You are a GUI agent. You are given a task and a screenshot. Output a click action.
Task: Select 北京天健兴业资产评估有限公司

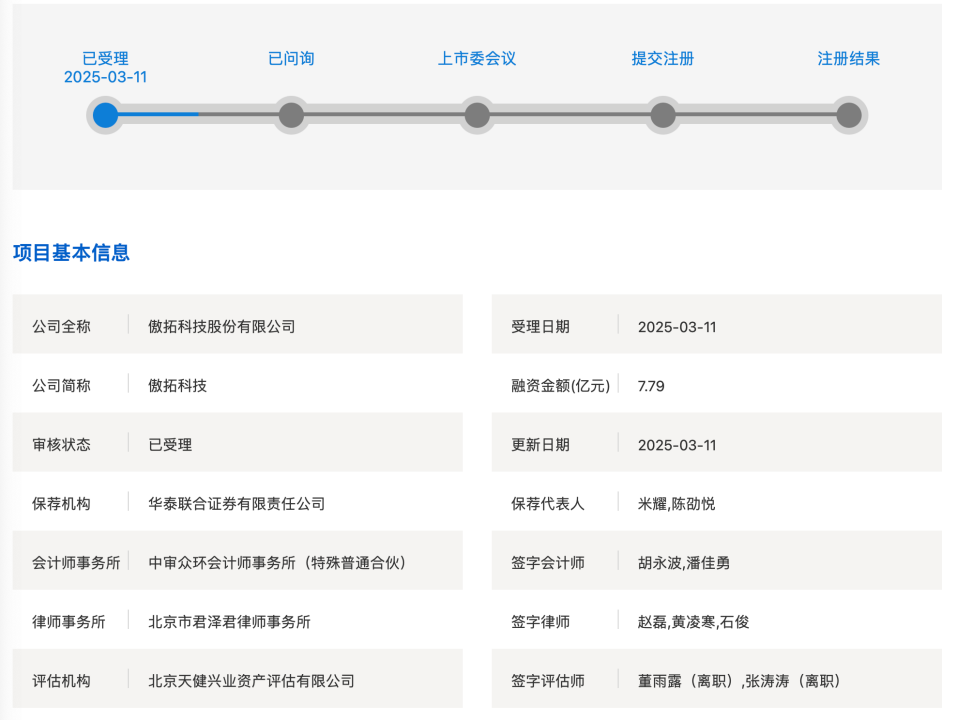point(251,681)
